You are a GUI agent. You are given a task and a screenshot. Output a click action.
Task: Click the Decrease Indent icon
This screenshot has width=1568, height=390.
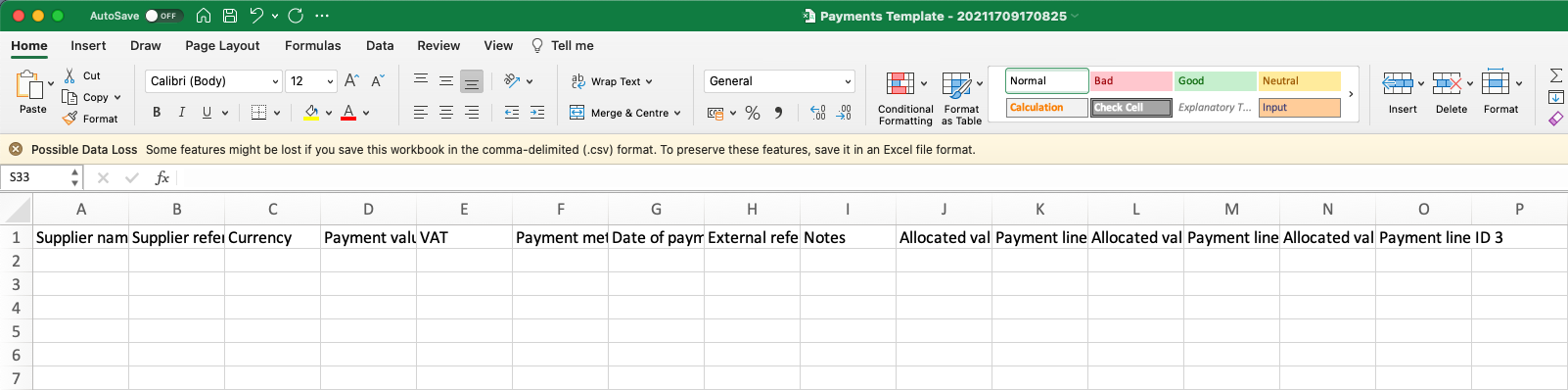pos(511,113)
